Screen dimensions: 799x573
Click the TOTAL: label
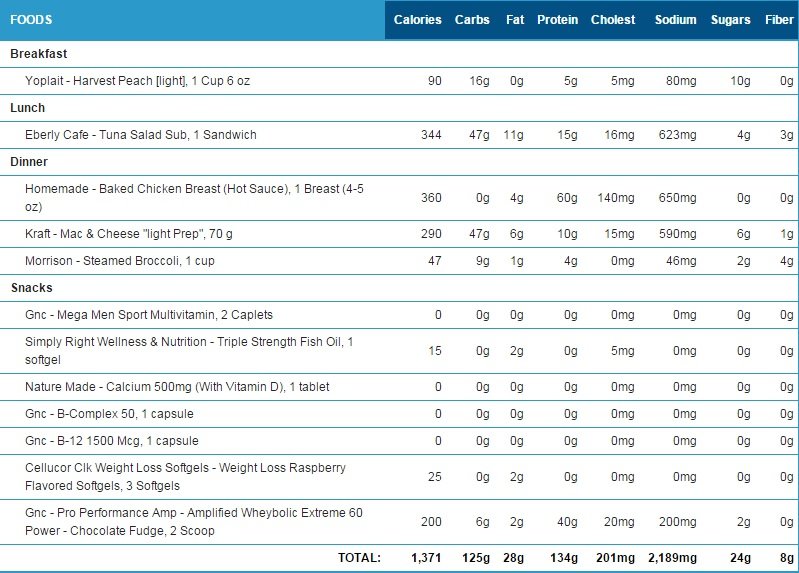click(359, 558)
